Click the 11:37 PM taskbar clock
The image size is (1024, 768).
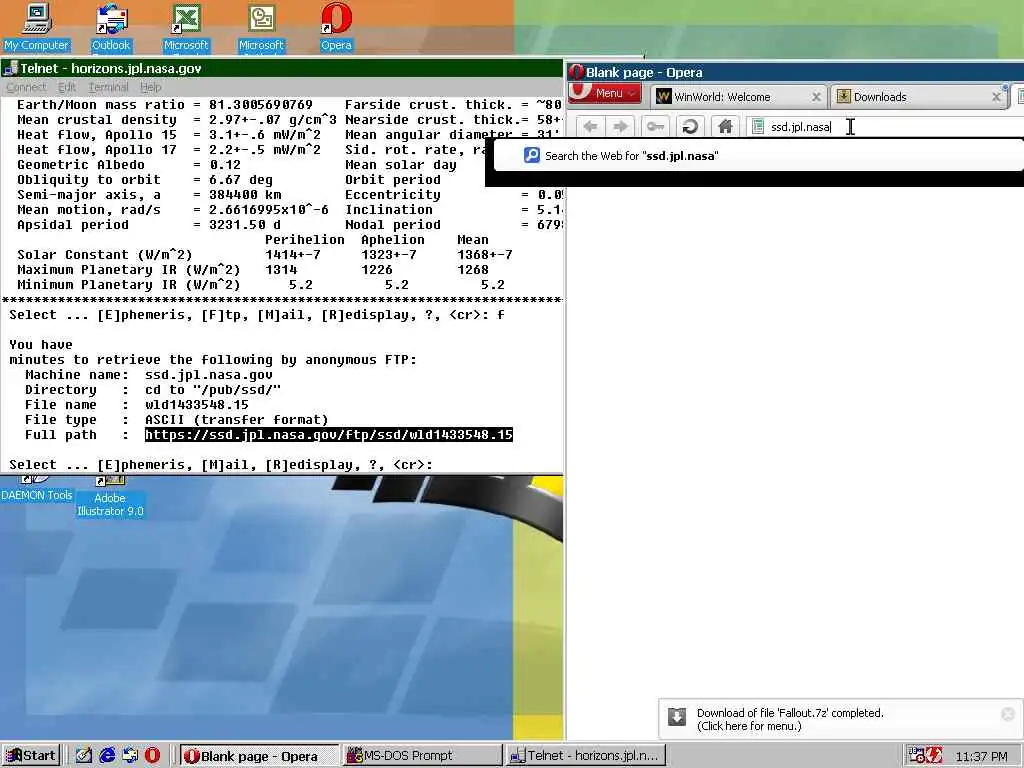pos(982,756)
